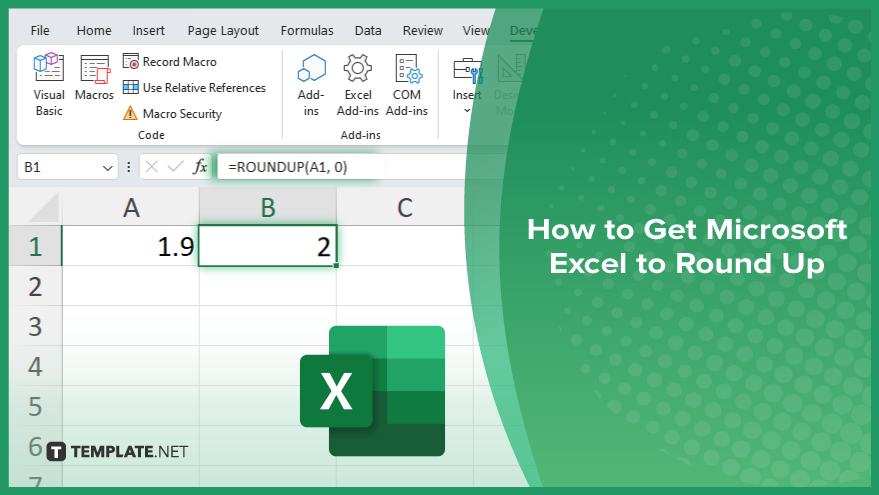
Task: Switch to the Data tab
Action: tap(368, 30)
